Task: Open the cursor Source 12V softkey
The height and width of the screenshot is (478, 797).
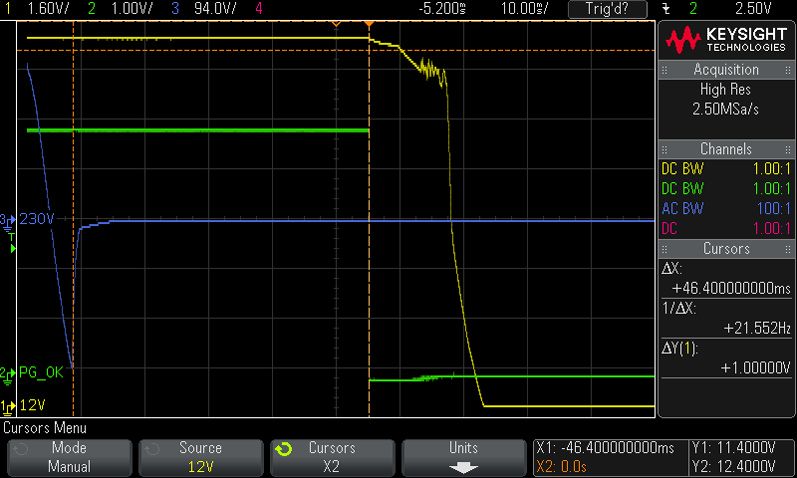Action: click(200, 458)
